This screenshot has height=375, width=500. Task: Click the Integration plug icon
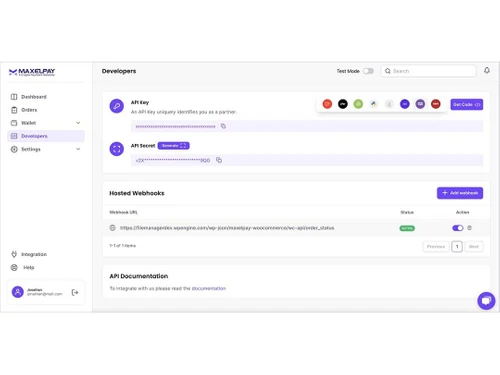pos(14,254)
